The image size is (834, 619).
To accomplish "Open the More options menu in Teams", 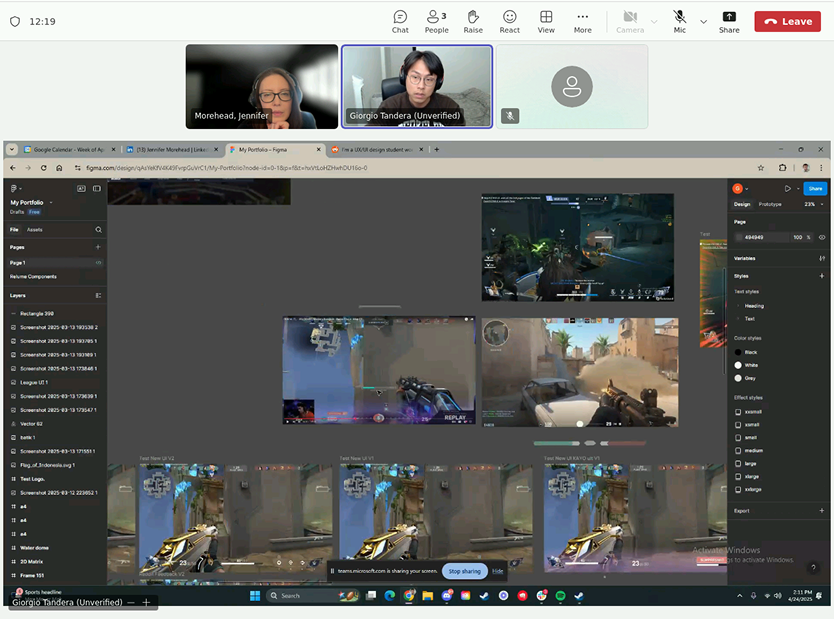I will [582, 22].
